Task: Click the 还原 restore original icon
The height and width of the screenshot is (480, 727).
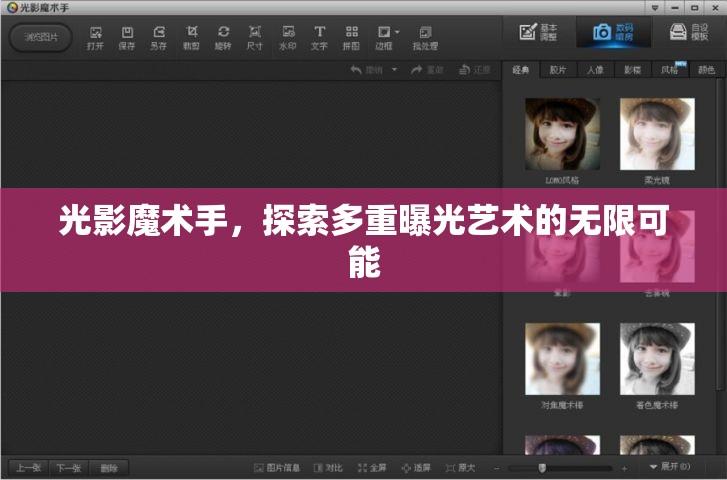Action: pos(464,70)
